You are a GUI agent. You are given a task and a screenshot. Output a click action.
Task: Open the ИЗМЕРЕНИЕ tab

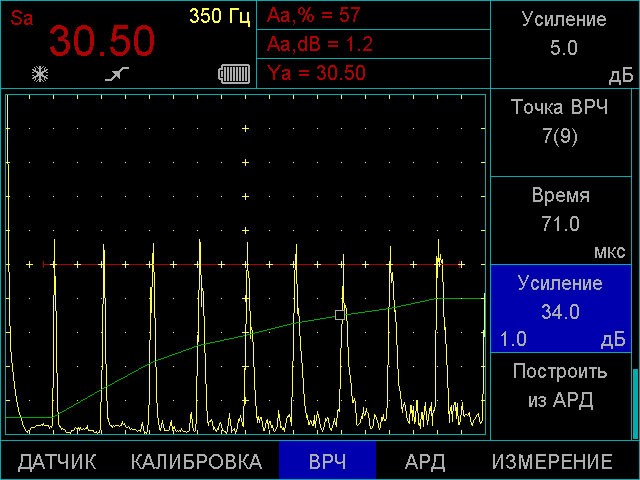pyautogui.click(x=552, y=462)
